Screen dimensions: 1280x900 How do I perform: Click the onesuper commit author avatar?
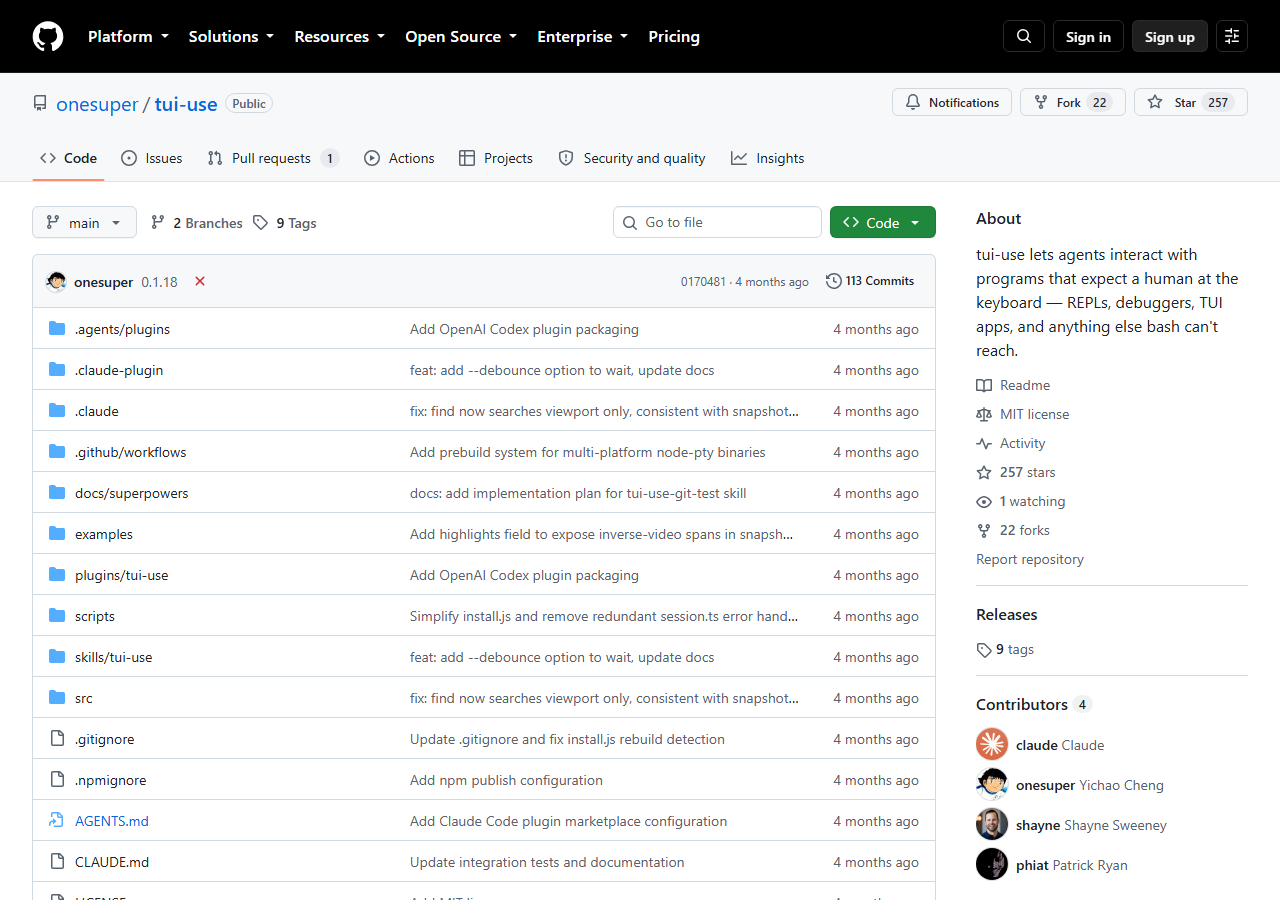(56, 281)
